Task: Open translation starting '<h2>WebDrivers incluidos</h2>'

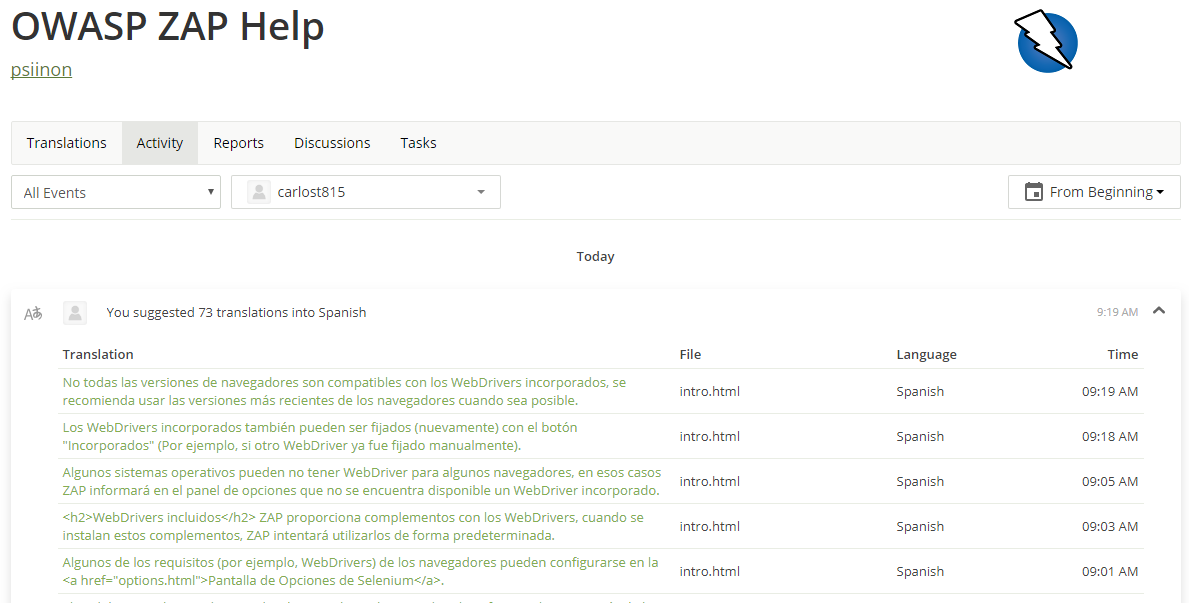Action: pos(353,526)
